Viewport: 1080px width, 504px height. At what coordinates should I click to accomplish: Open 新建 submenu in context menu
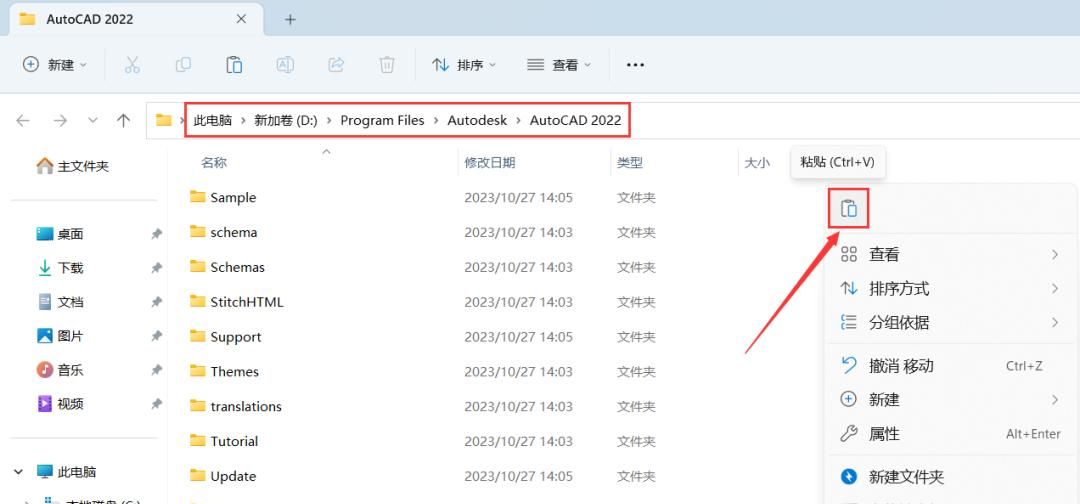953,399
